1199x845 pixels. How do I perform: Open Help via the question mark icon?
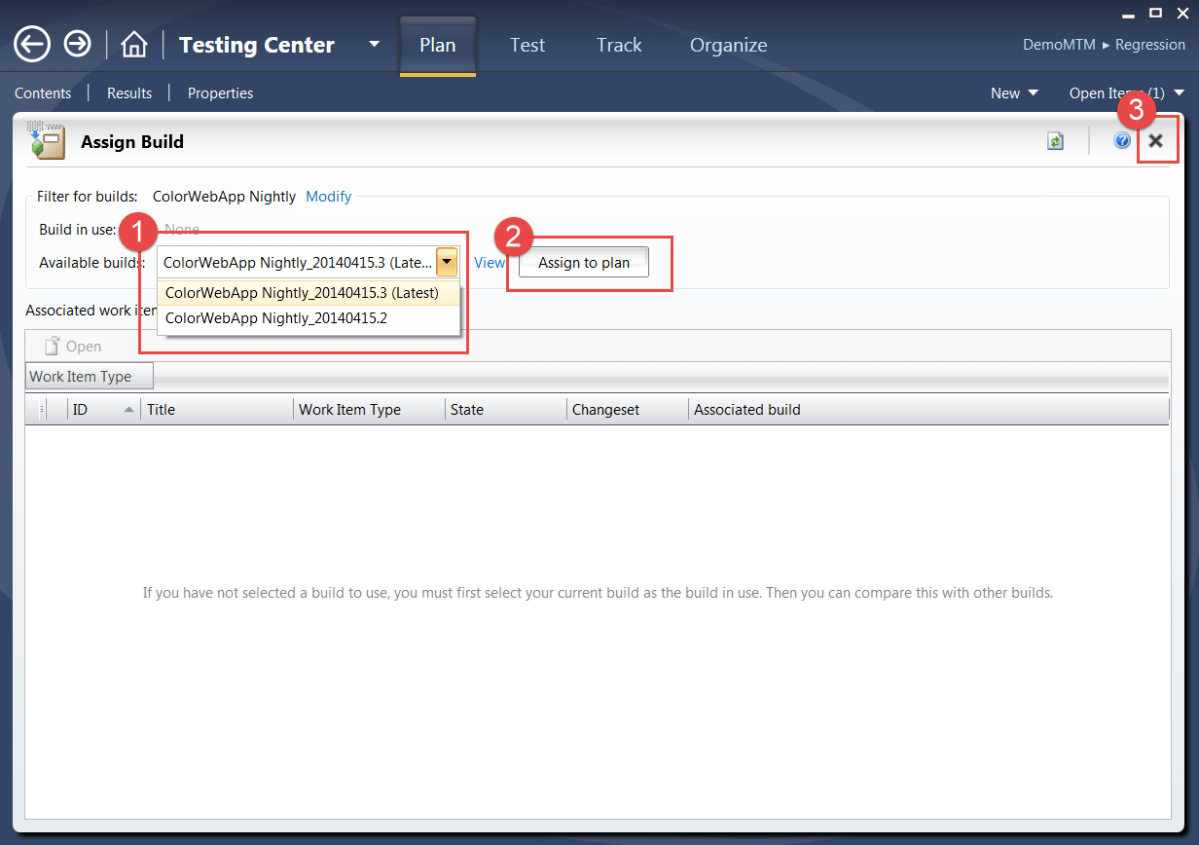(x=1122, y=140)
